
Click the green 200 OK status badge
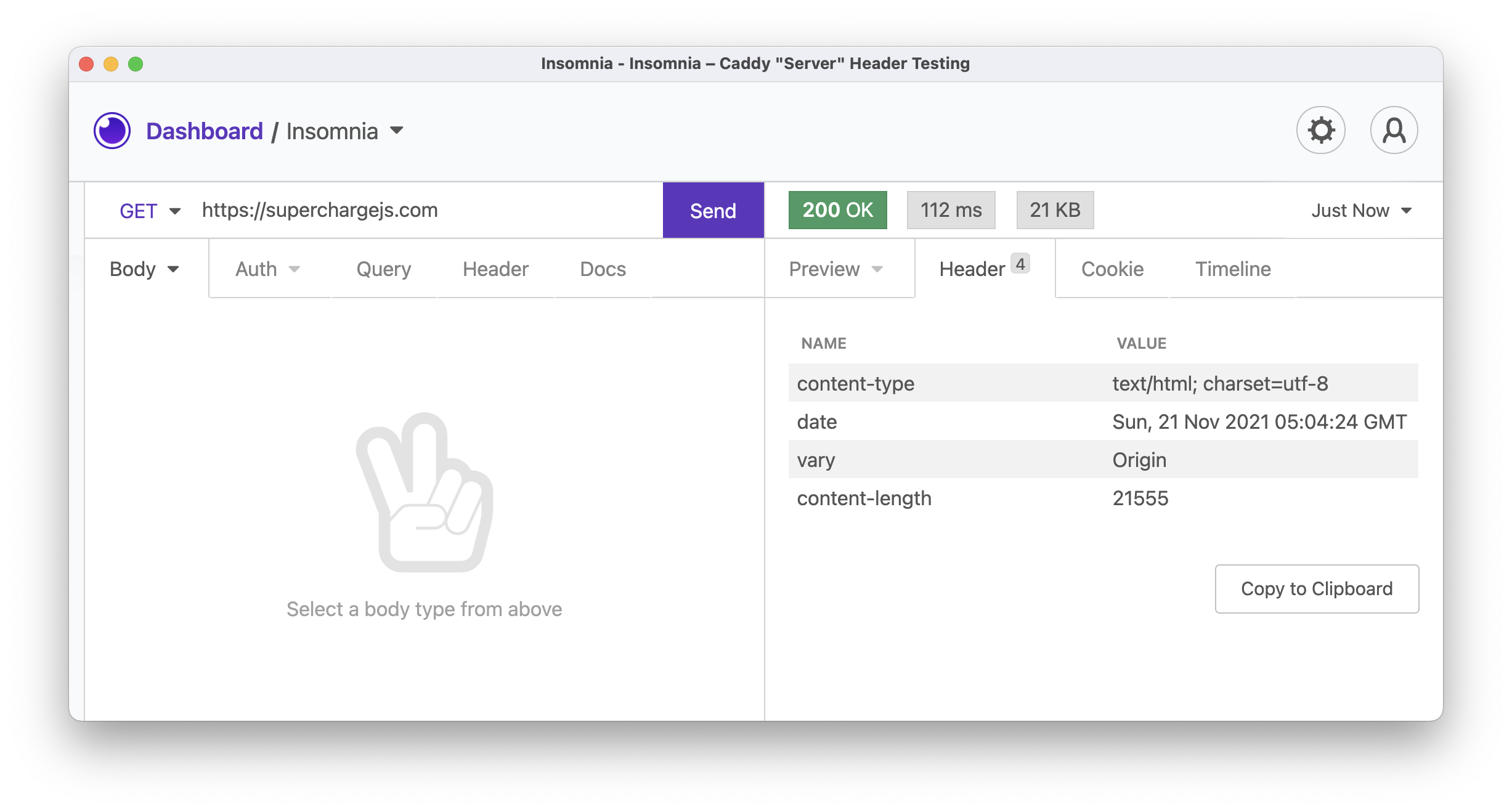pyautogui.click(x=837, y=209)
